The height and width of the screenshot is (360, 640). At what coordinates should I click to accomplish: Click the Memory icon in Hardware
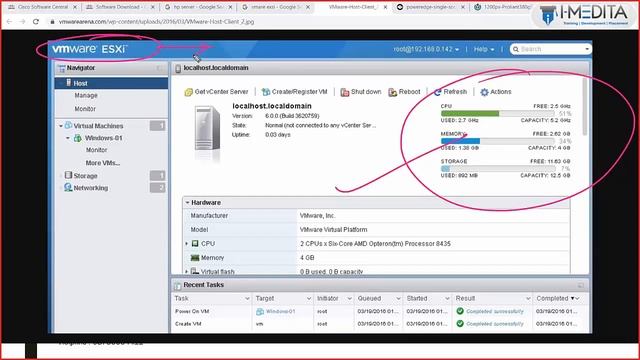click(x=195, y=258)
